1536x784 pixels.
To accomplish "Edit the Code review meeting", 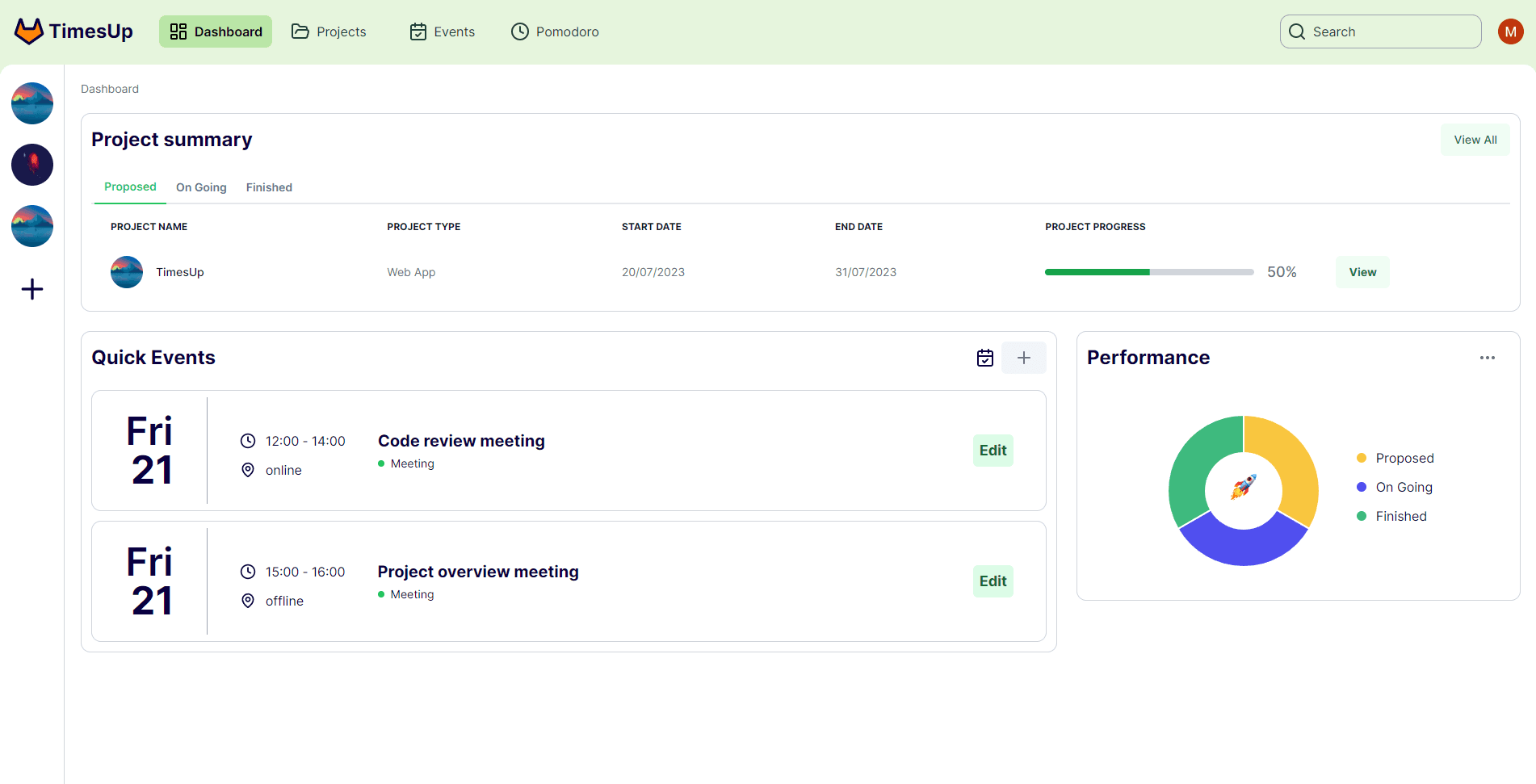I will tap(993, 450).
